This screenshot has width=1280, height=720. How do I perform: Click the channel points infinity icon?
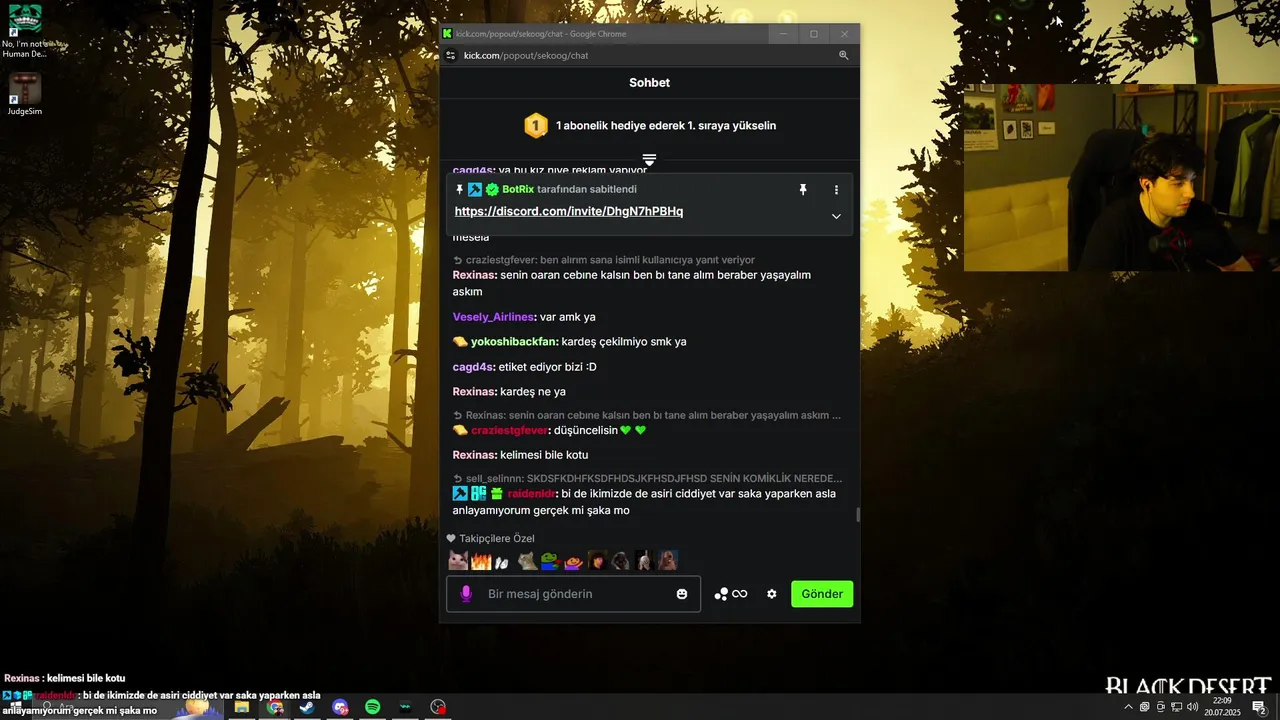(740, 594)
